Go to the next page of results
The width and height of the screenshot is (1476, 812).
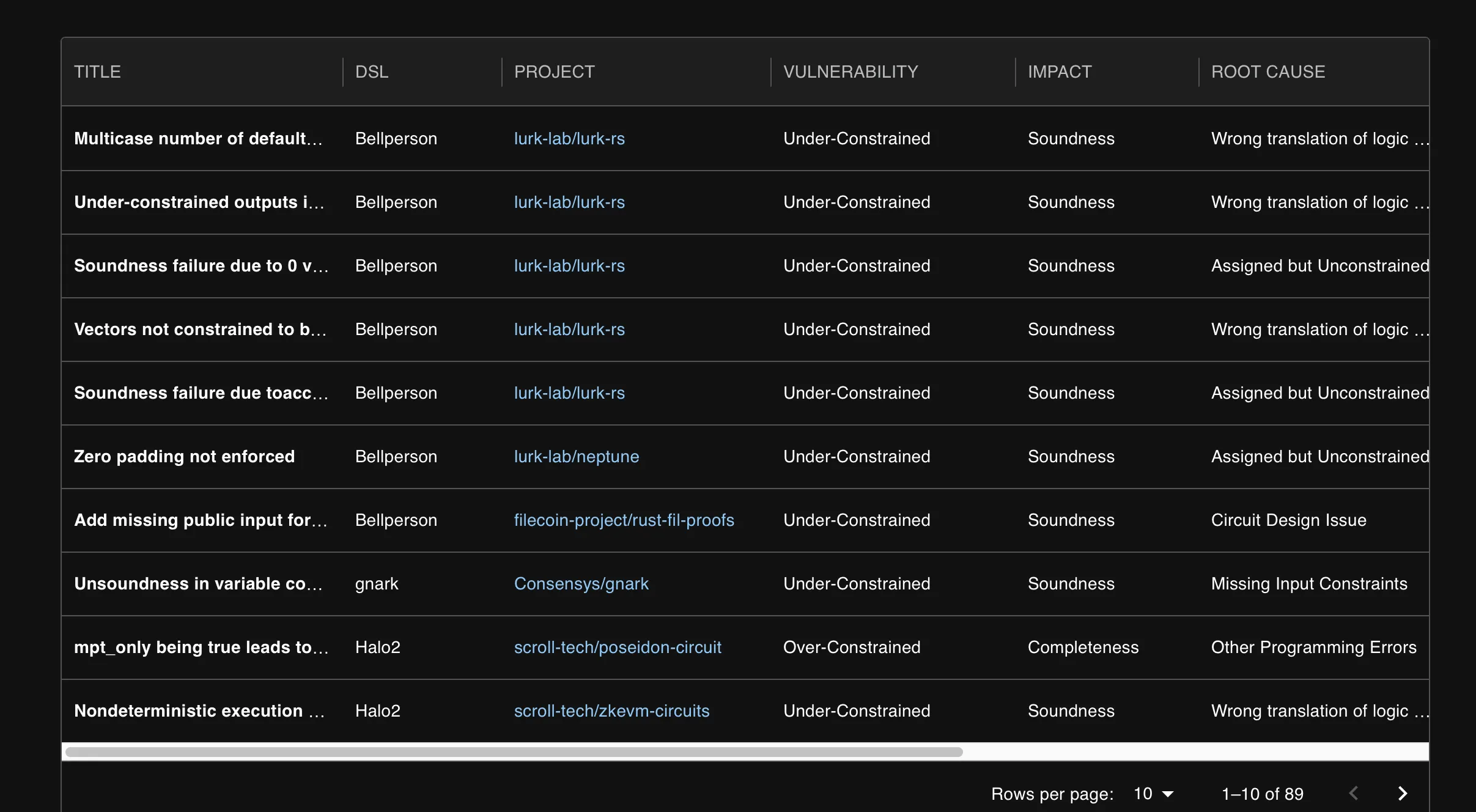tap(1402, 793)
